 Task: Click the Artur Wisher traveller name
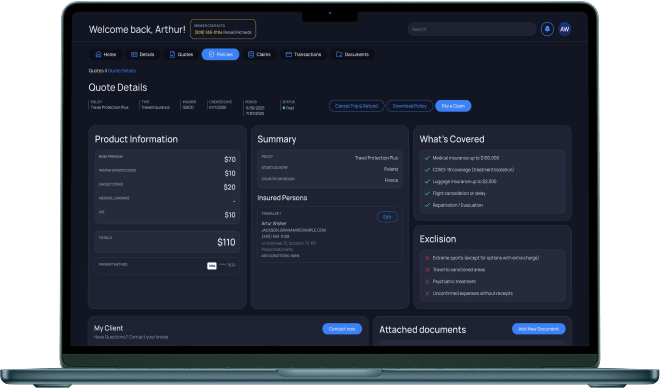point(274,223)
